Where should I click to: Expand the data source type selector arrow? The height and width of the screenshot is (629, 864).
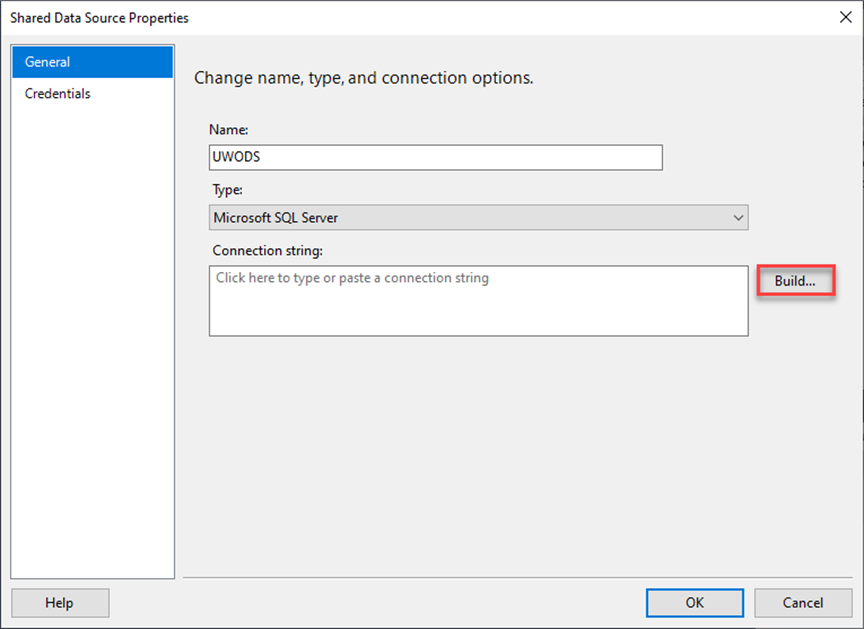(x=739, y=217)
